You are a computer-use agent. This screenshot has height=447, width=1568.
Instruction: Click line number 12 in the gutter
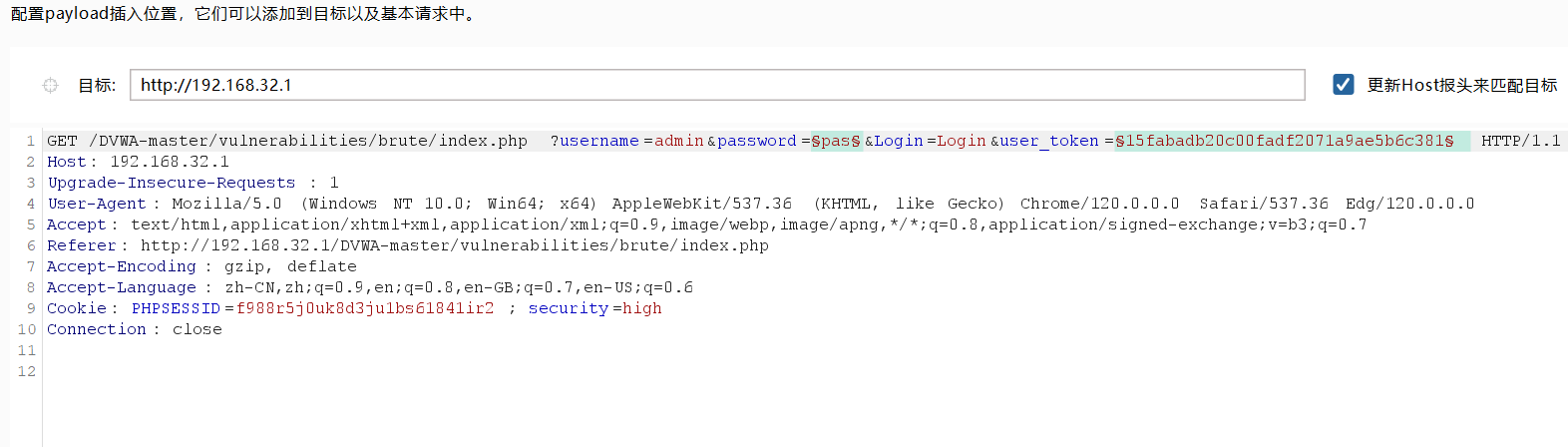pos(26,371)
